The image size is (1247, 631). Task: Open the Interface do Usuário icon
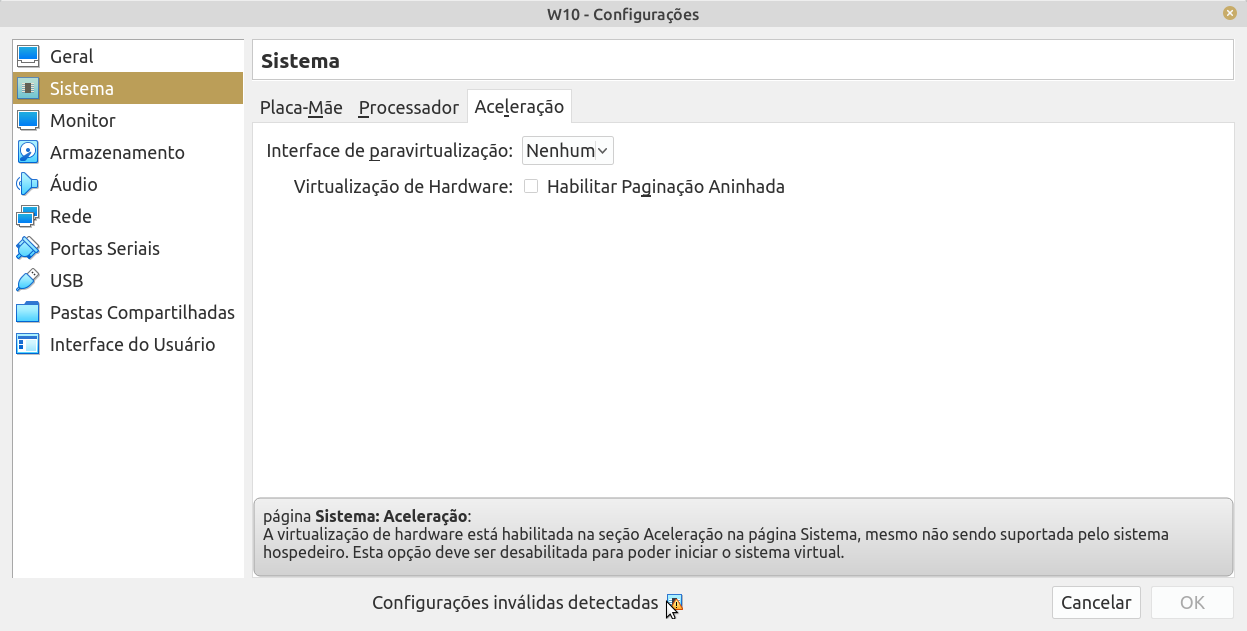(x=28, y=345)
